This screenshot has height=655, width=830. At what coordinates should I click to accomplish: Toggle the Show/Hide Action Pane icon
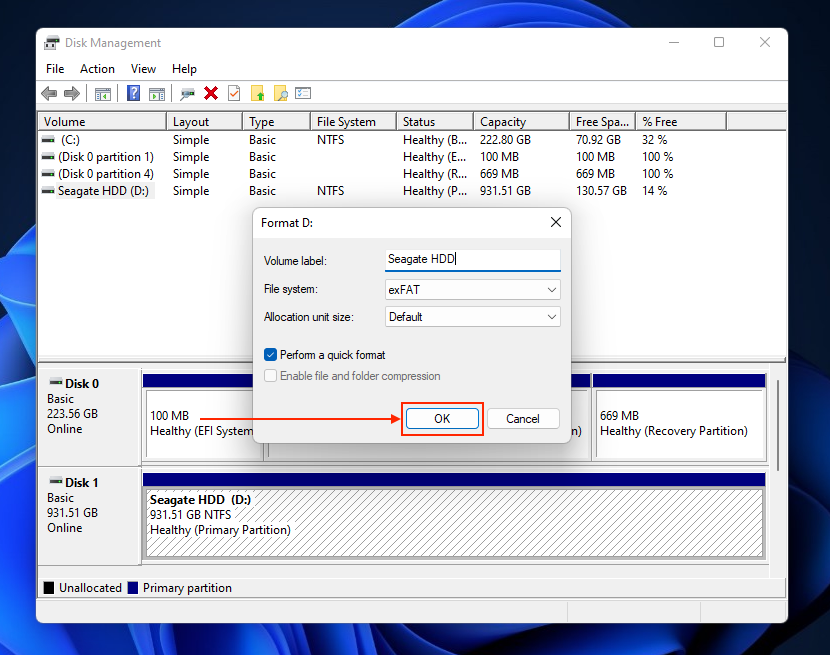pyautogui.click(x=157, y=94)
